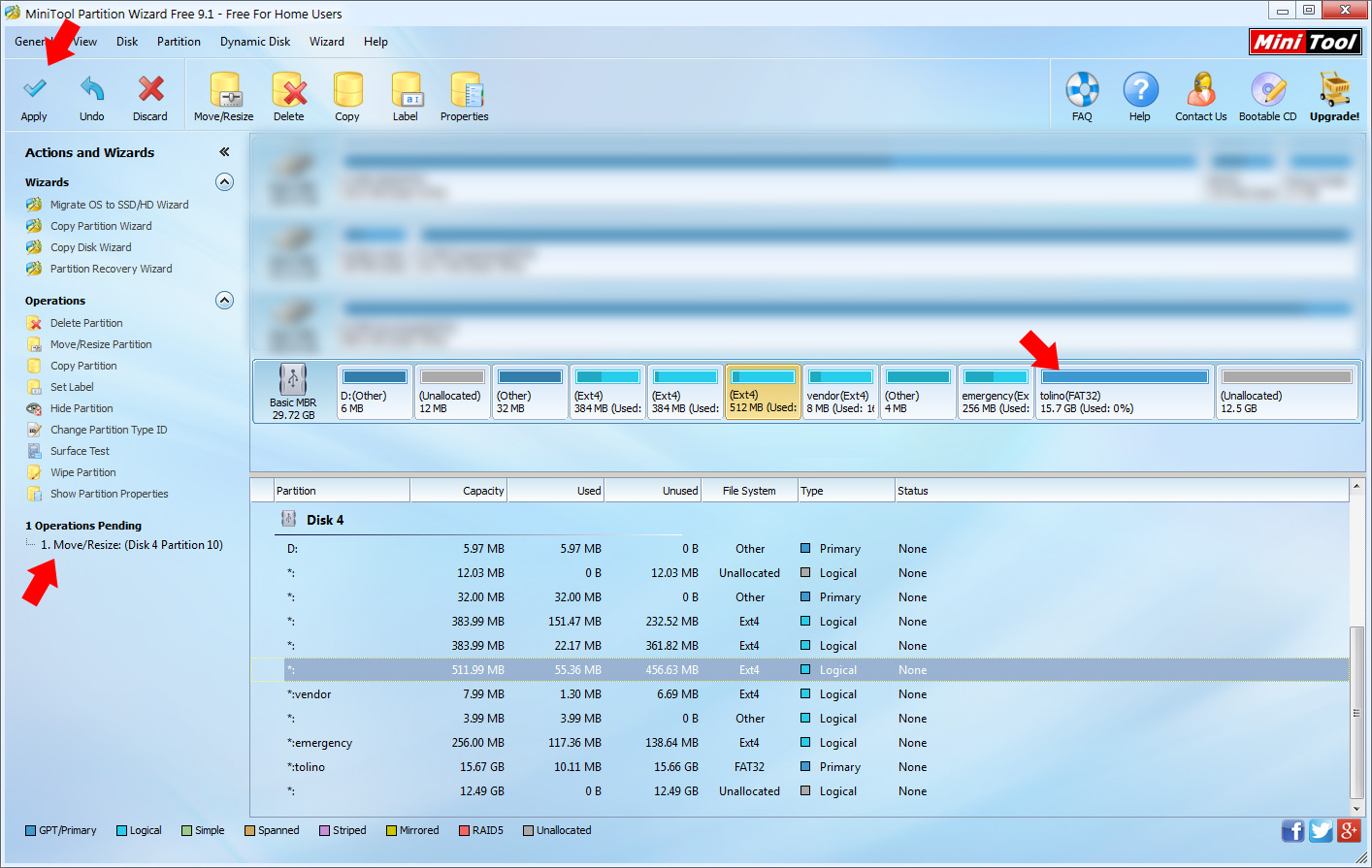Open the Dynamic Disk menu
The image size is (1372, 868).
[255, 42]
